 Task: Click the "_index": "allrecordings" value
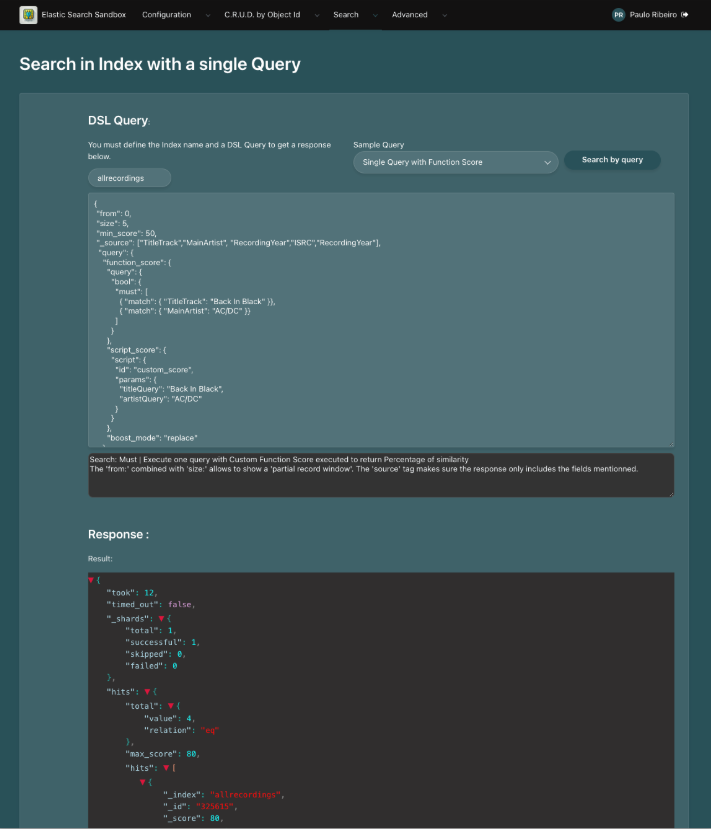click(245, 795)
